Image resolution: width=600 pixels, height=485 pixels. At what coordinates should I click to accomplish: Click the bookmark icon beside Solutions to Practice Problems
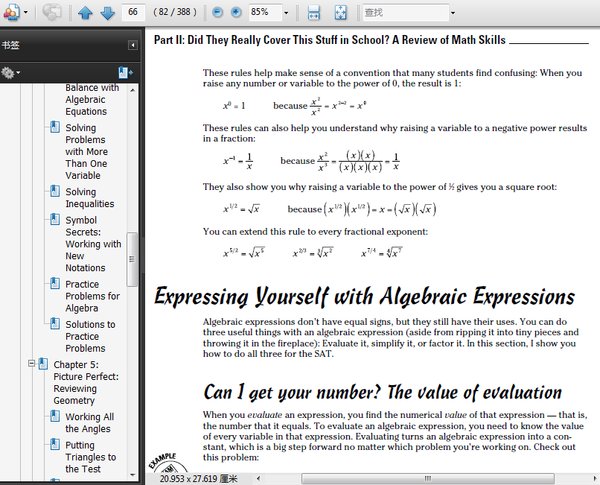pos(55,323)
